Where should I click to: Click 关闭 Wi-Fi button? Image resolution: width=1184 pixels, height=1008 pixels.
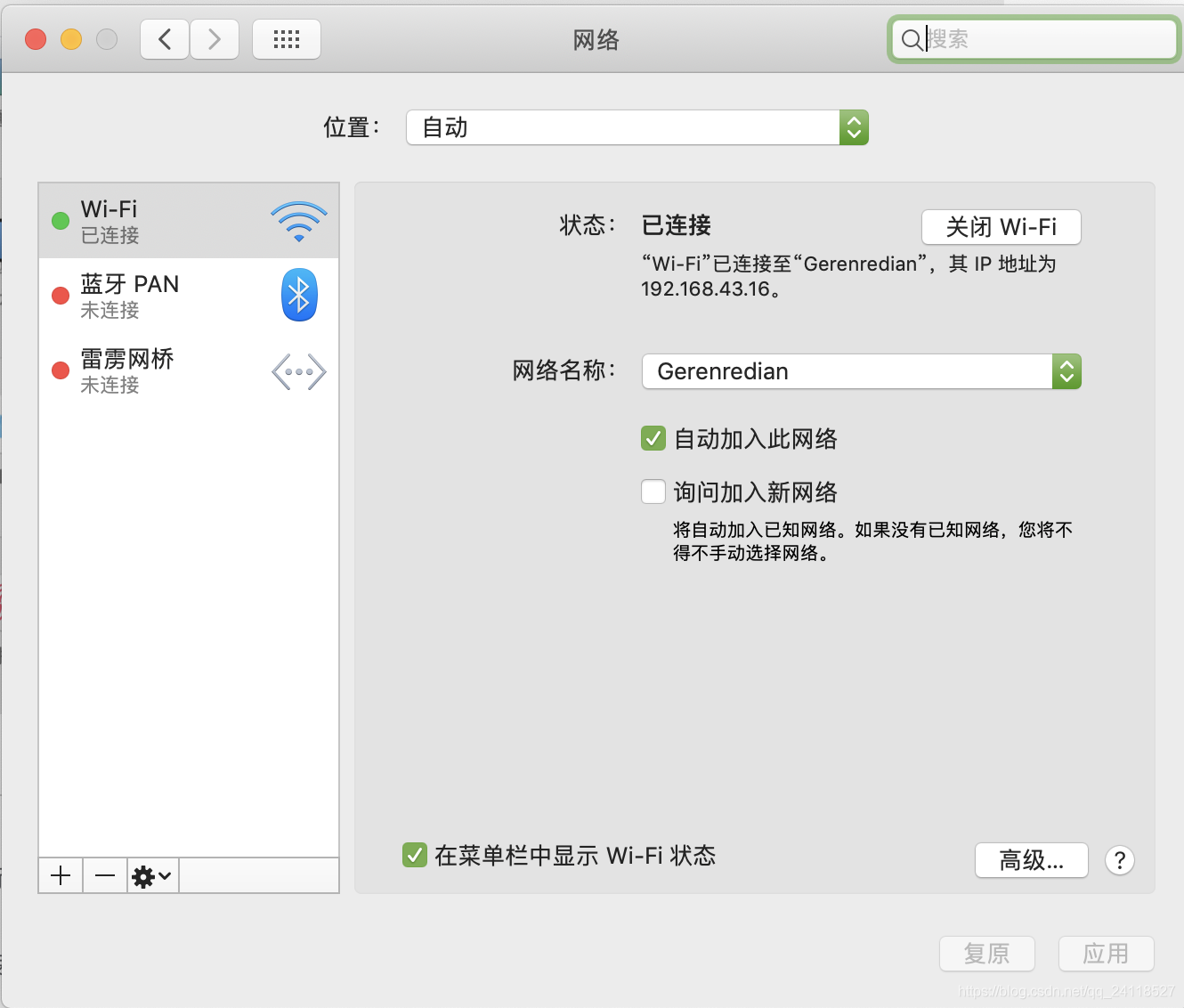(x=1002, y=227)
